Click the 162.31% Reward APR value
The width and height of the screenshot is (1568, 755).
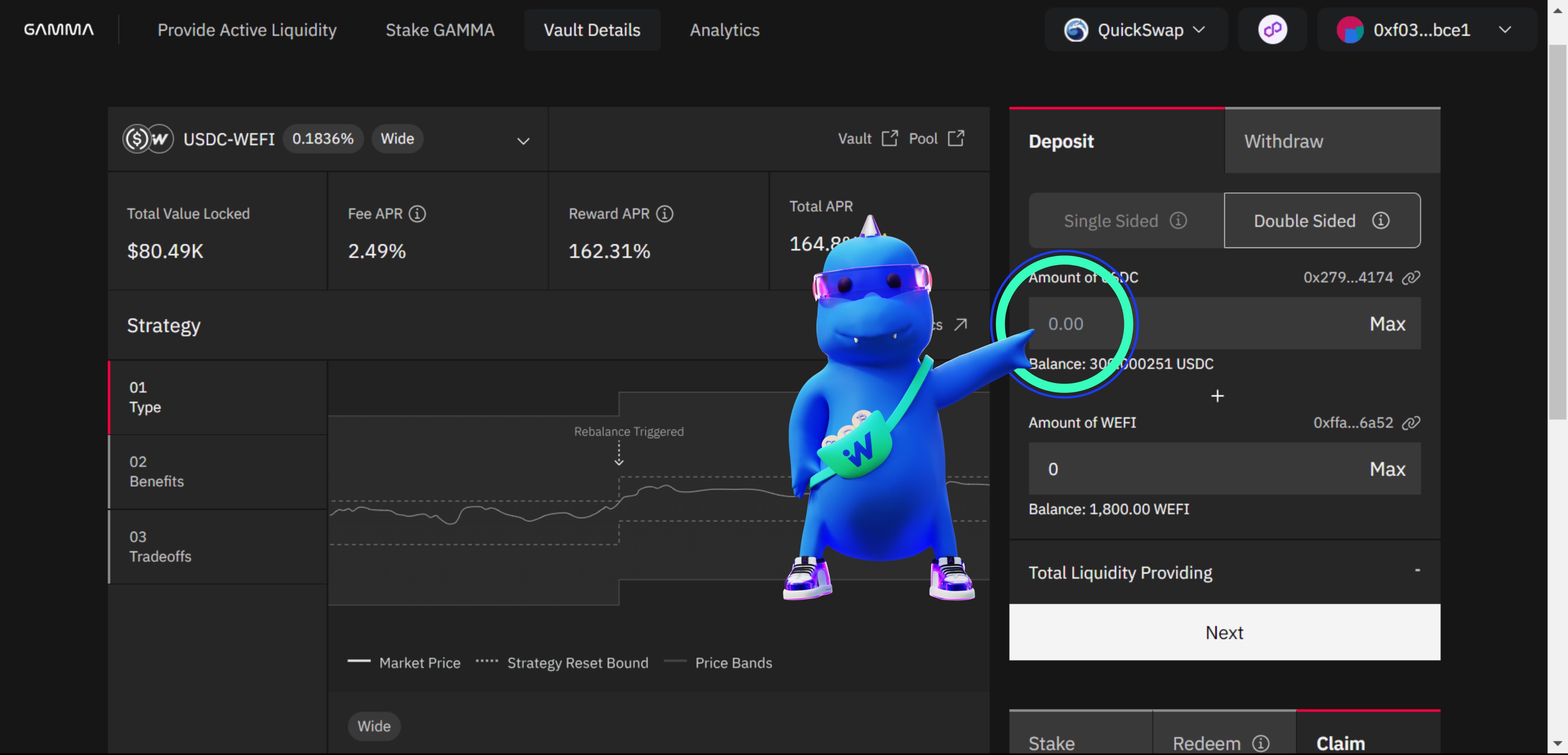(609, 251)
